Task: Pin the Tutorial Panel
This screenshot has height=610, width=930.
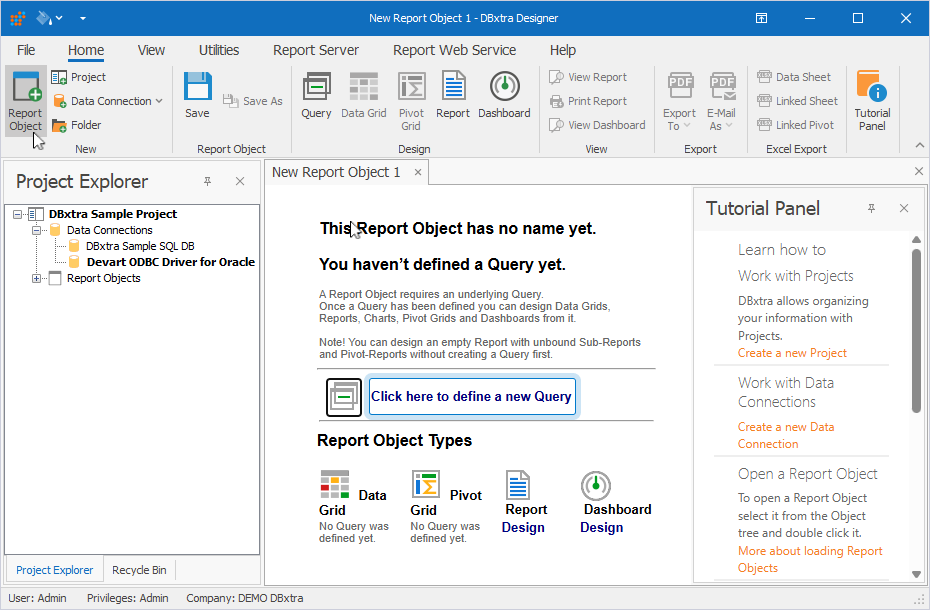Action: click(871, 208)
